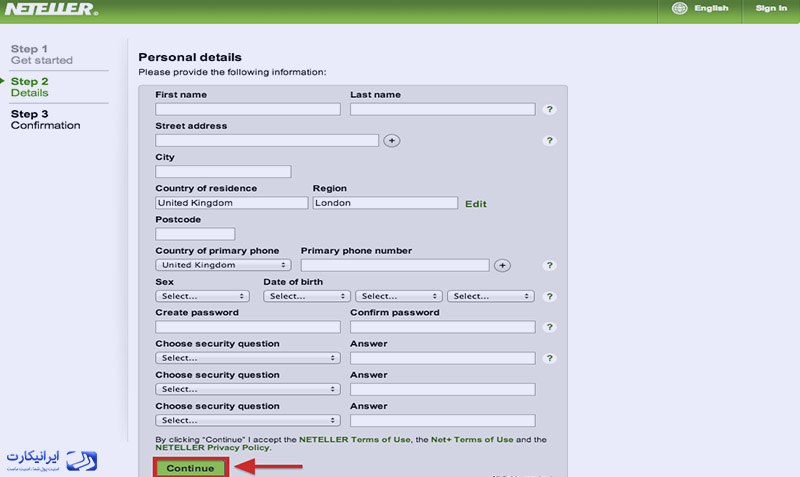Screen dimensions: 800x477
Task: Click help icon beside Last name
Action: coord(549,109)
